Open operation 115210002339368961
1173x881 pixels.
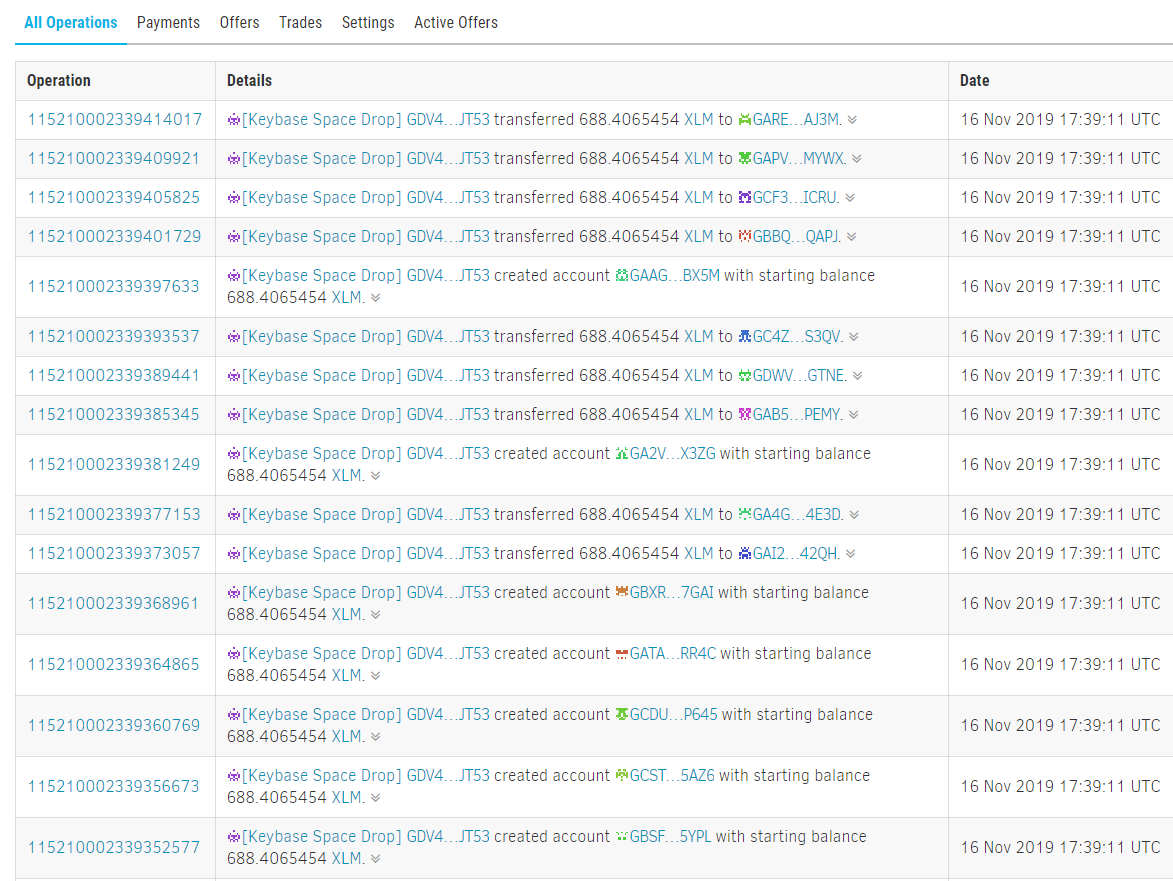tap(114, 604)
